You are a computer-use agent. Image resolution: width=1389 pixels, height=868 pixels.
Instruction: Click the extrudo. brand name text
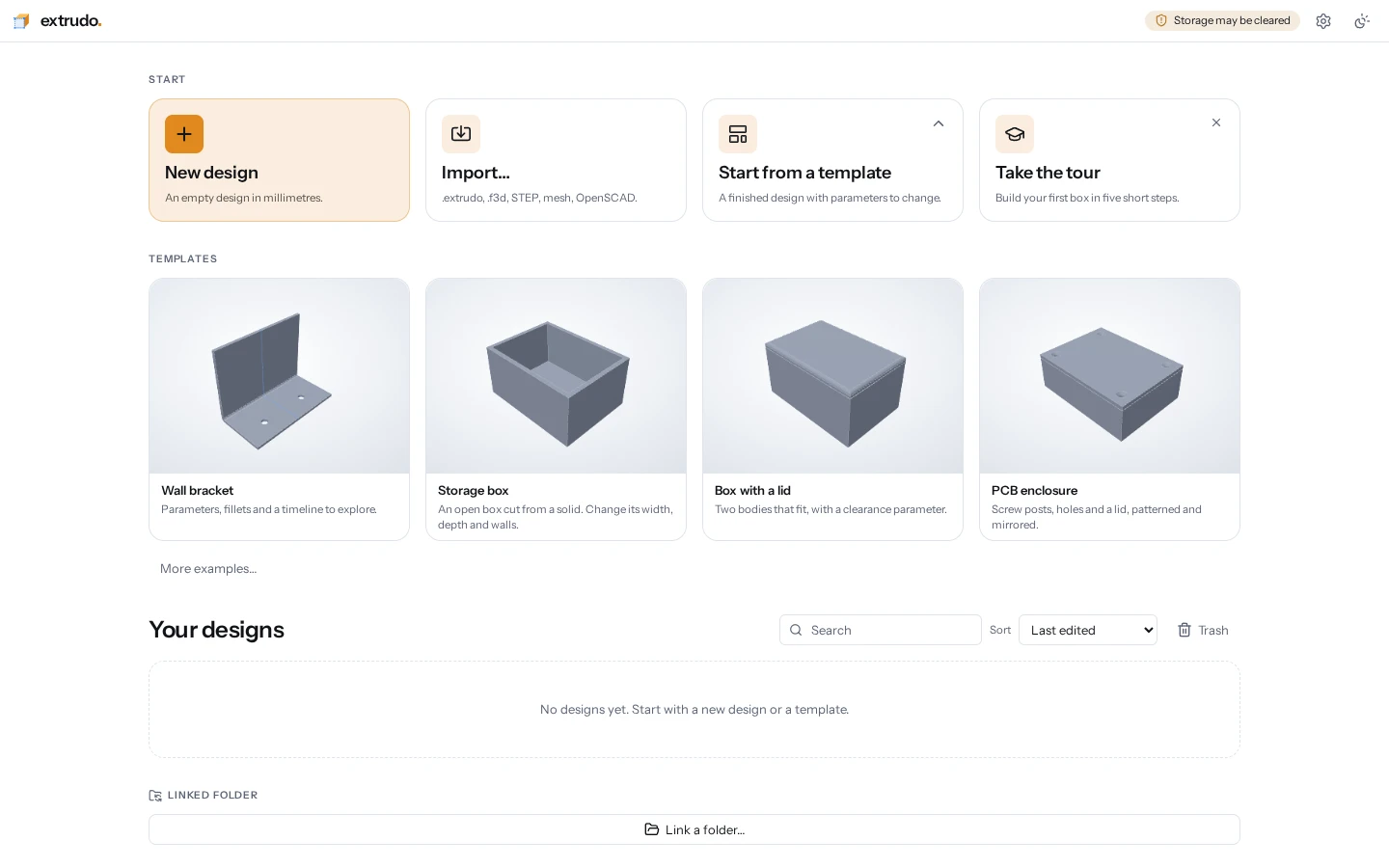[70, 21]
